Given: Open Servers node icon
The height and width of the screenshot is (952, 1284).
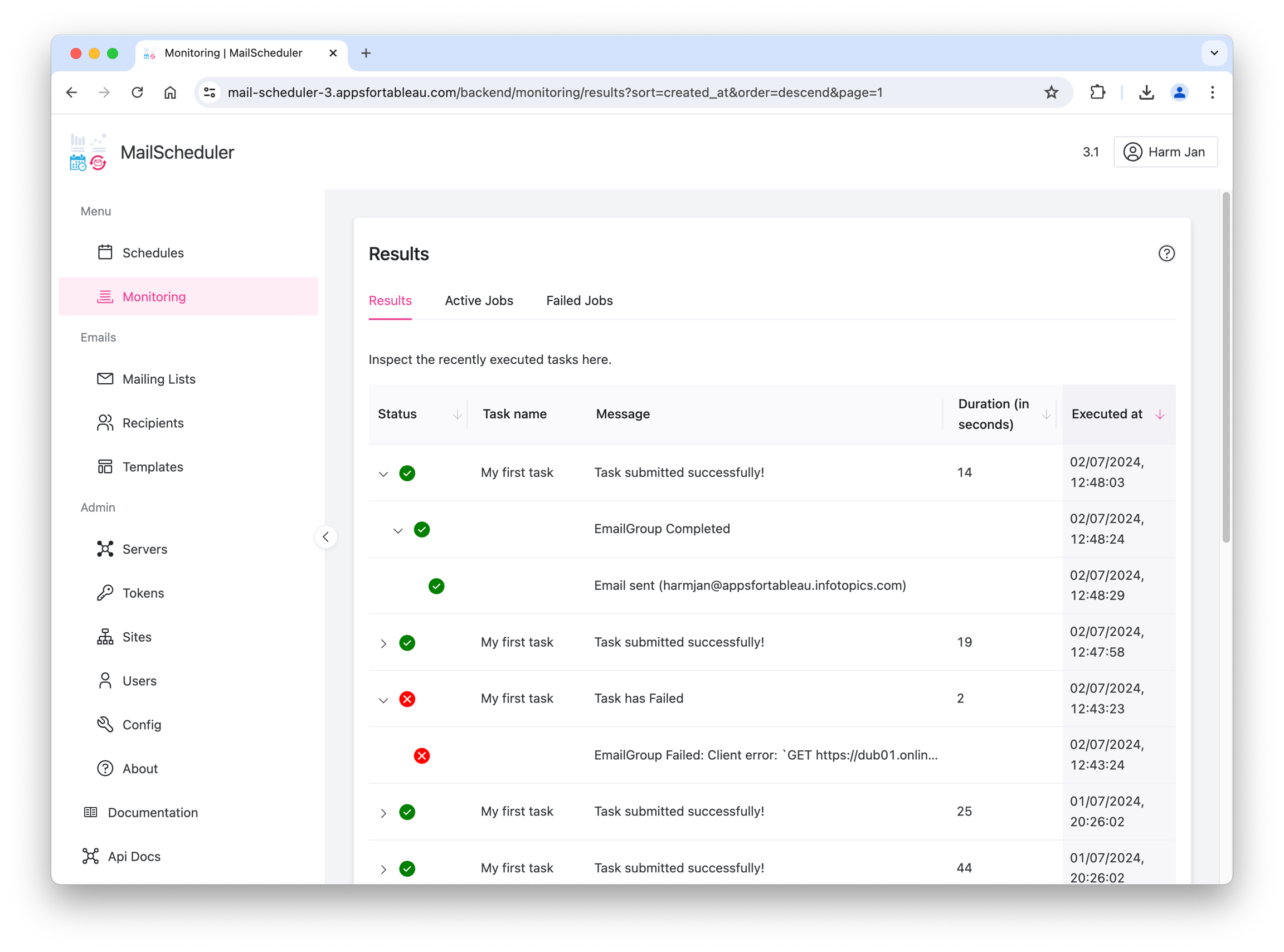Looking at the screenshot, I should [x=105, y=549].
